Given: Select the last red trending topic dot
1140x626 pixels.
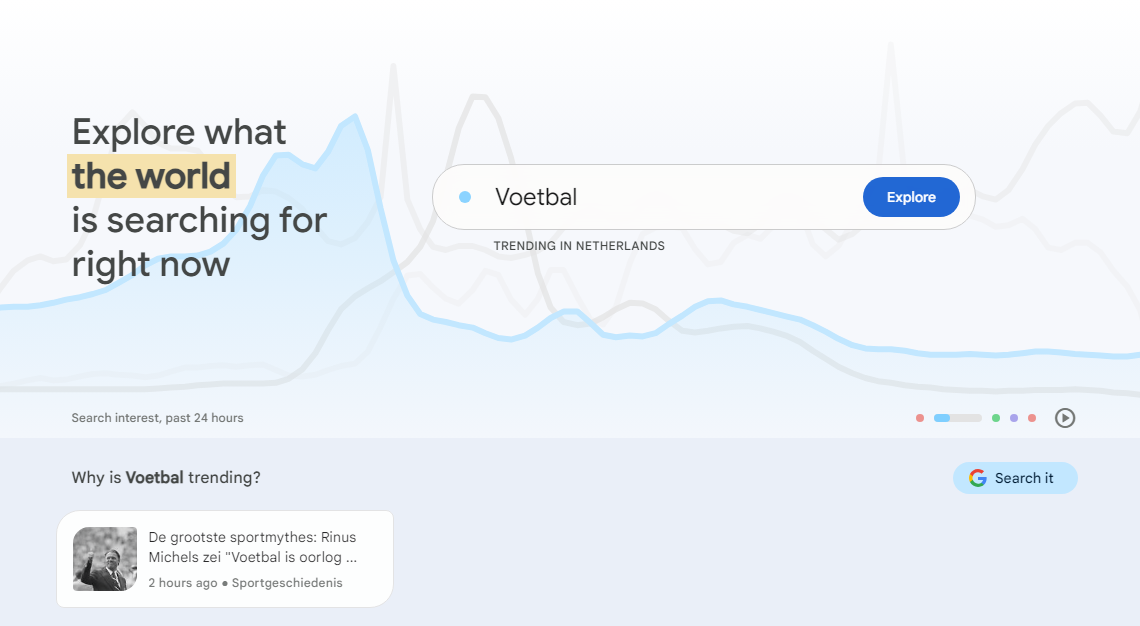Looking at the screenshot, I should tap(1032, 418).
